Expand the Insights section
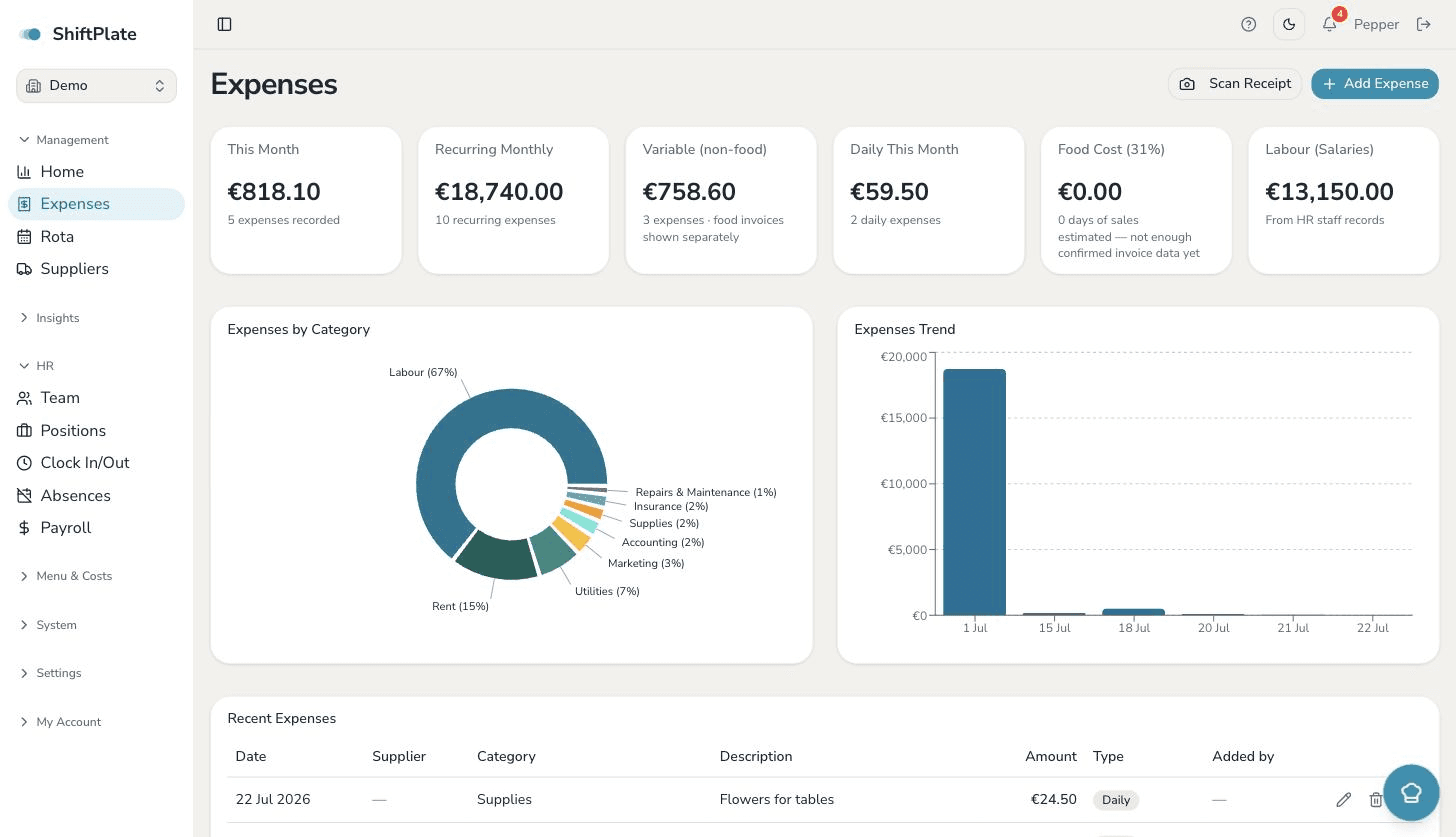The width and height of the screenshot is (1456, 837). pyautogui.click(x=50, y=318)
